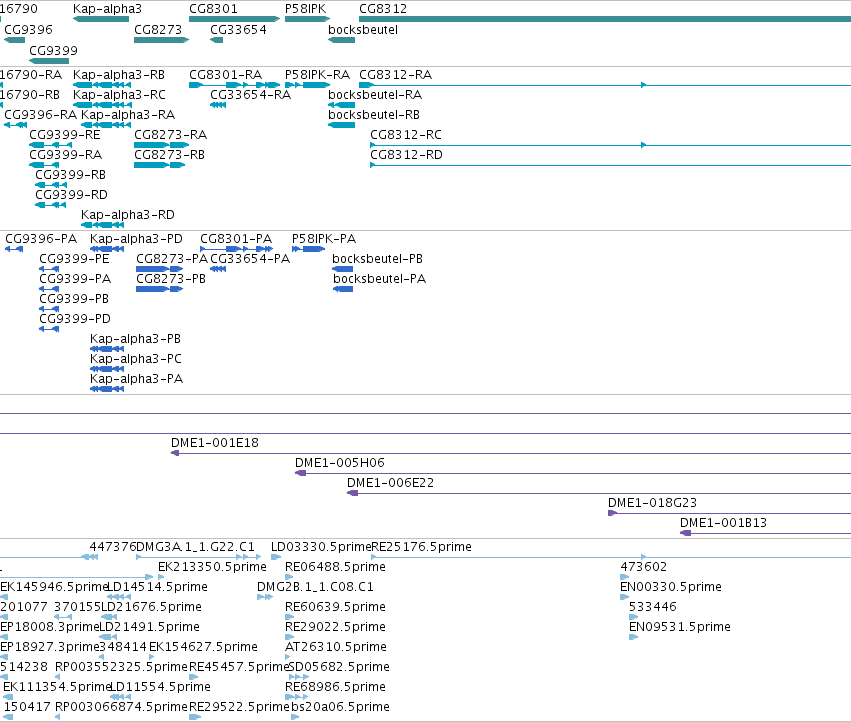Select the CG8273-RA transcript label
The image size is (851, 722).
170,134
